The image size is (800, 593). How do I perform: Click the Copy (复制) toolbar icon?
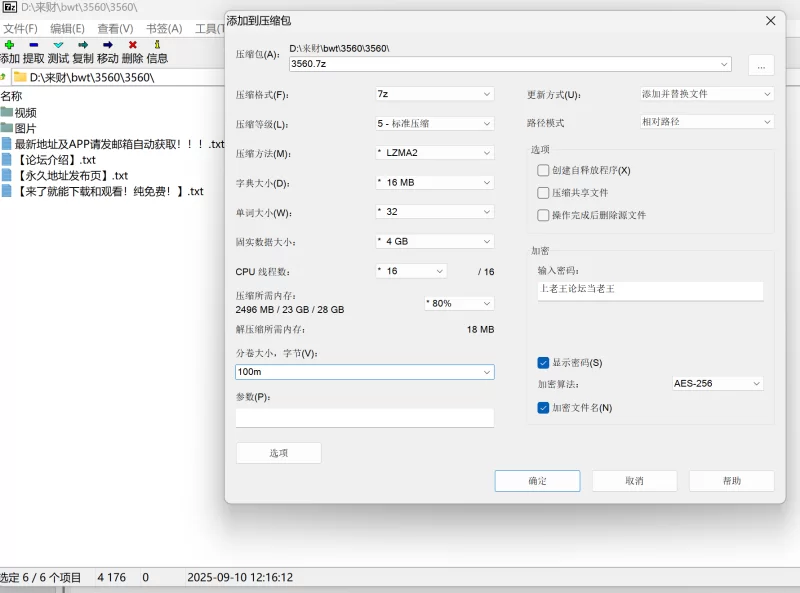[x=83, y=45]
